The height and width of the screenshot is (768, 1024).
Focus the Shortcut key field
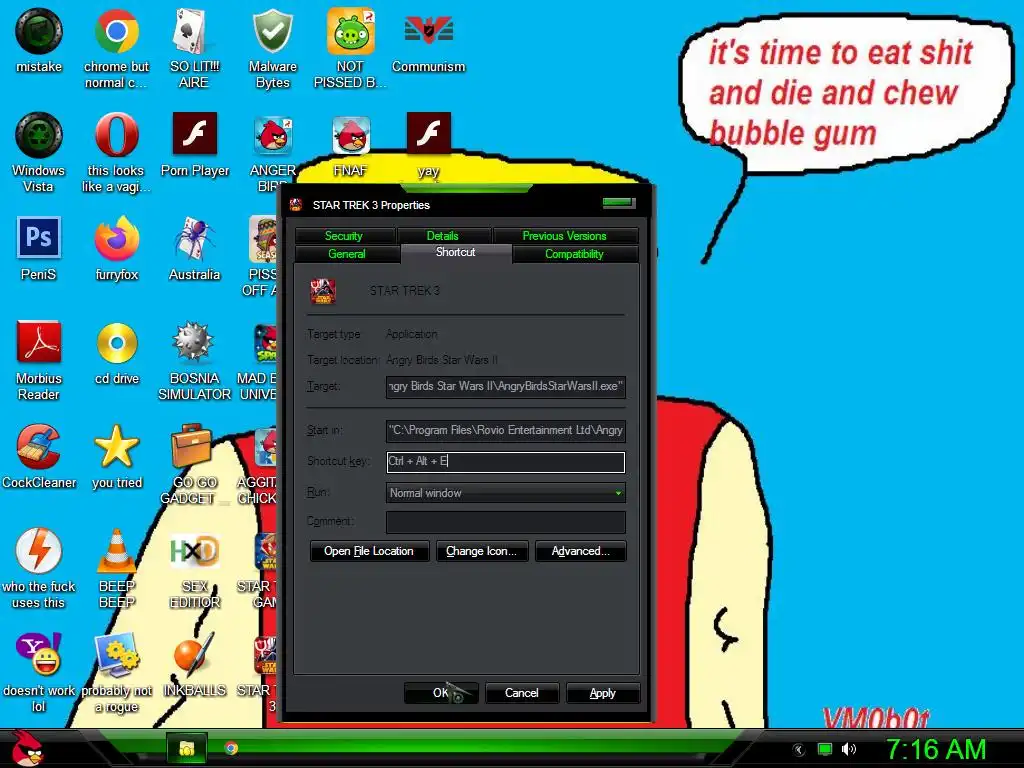click(x=505, y=462)
